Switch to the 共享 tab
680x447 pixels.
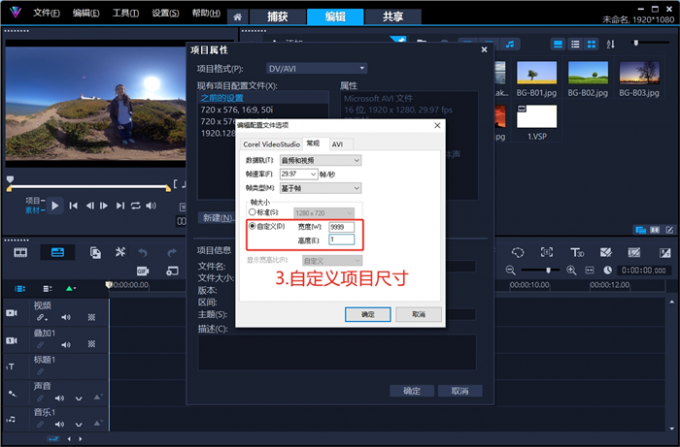pos(393,17)
